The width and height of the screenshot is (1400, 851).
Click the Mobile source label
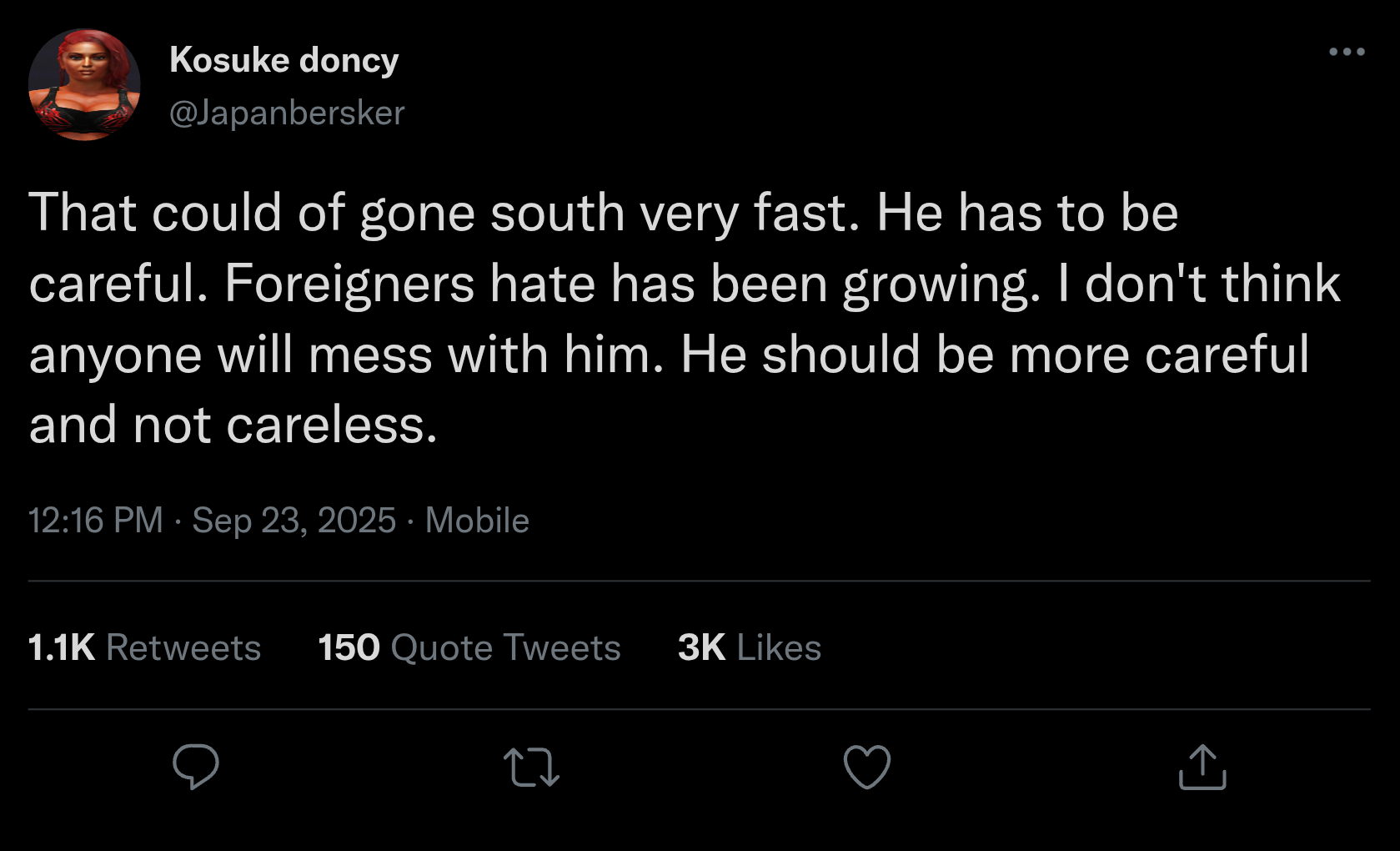477,521
